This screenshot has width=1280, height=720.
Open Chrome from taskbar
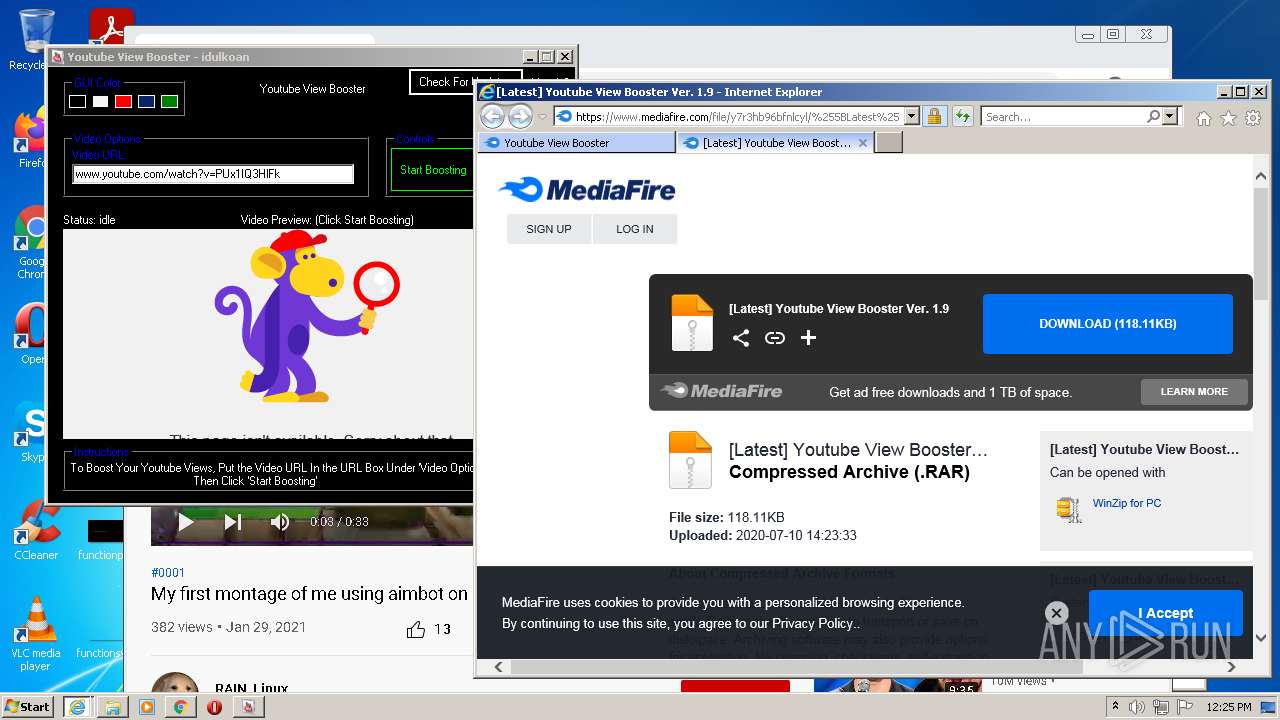[x=181, y=707]
